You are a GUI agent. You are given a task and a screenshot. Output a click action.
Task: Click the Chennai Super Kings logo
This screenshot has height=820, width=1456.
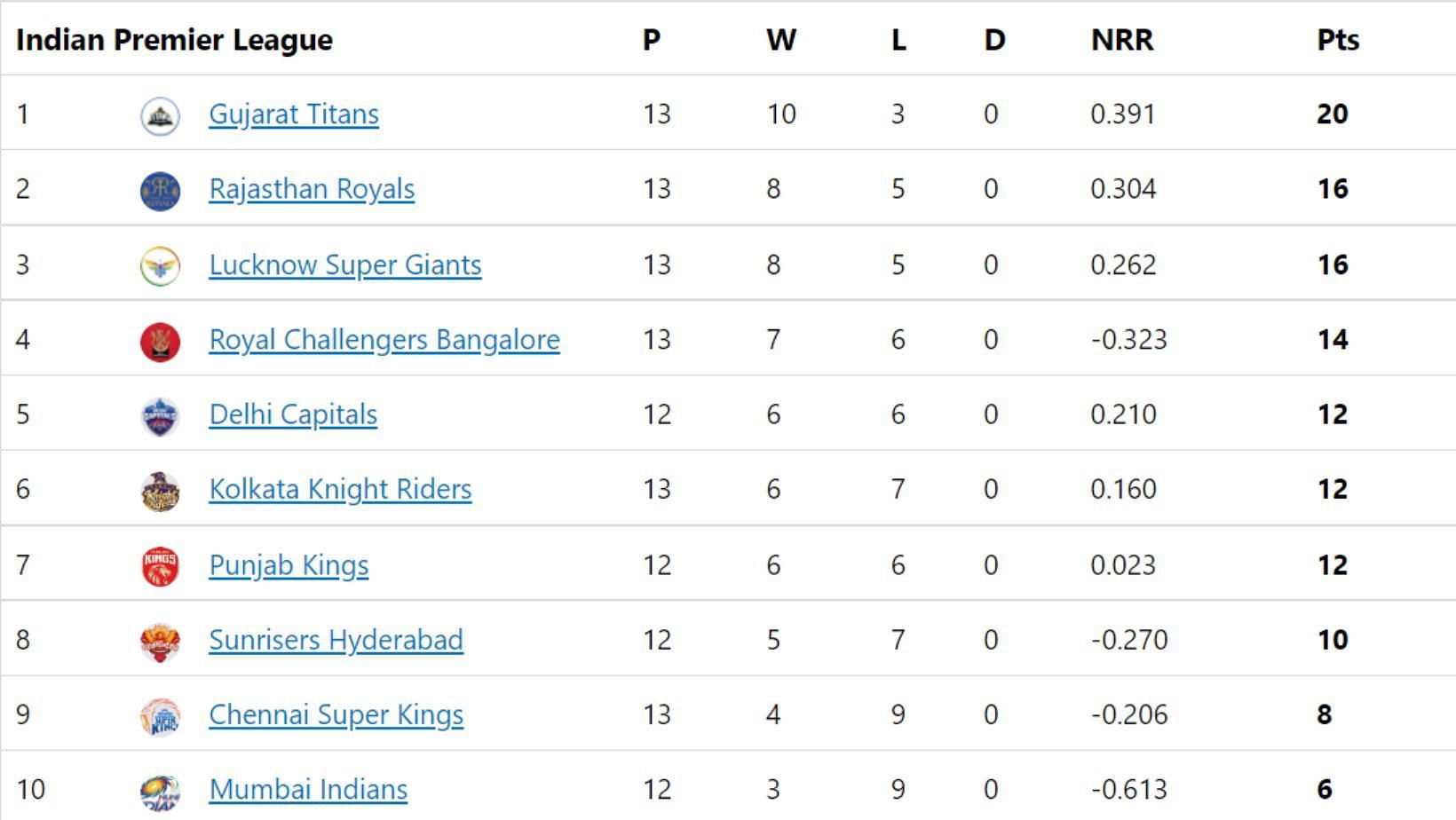(160, 716)
